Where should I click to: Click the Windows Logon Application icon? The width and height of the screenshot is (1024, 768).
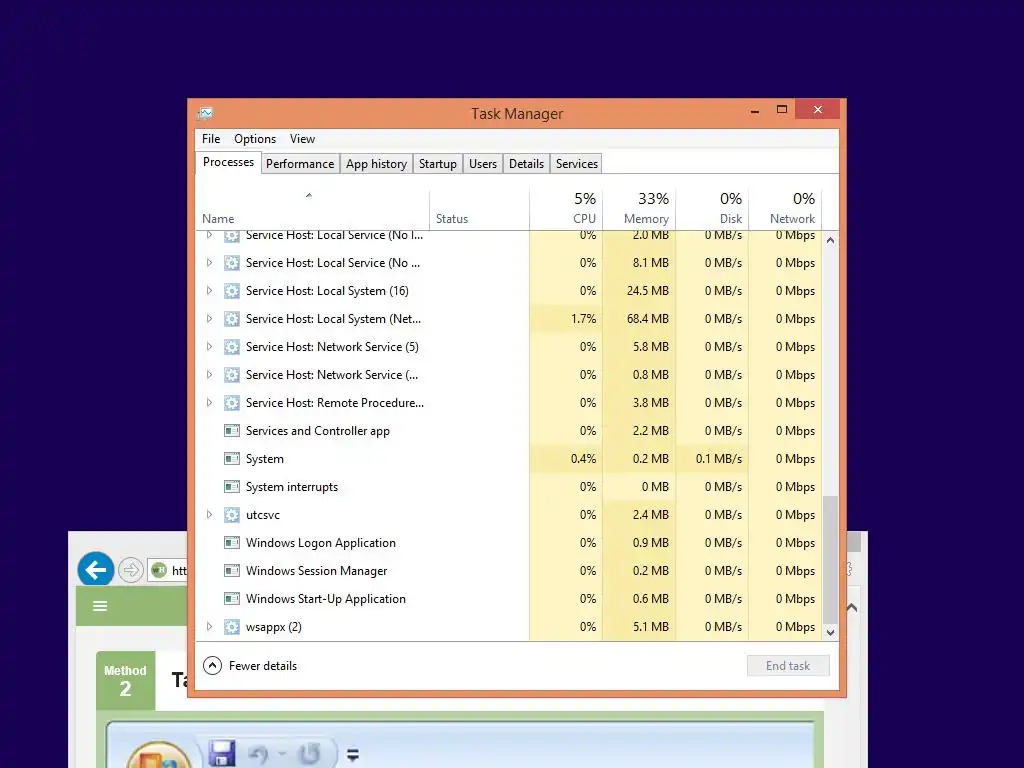232,543
